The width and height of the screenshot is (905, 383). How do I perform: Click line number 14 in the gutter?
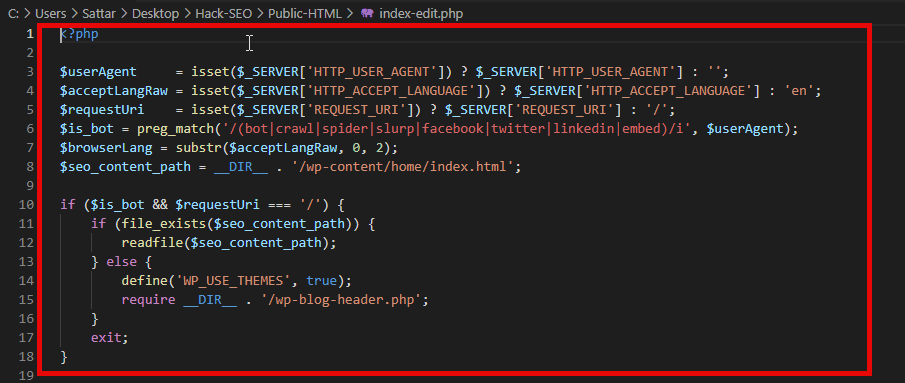[x=26, y=281]
